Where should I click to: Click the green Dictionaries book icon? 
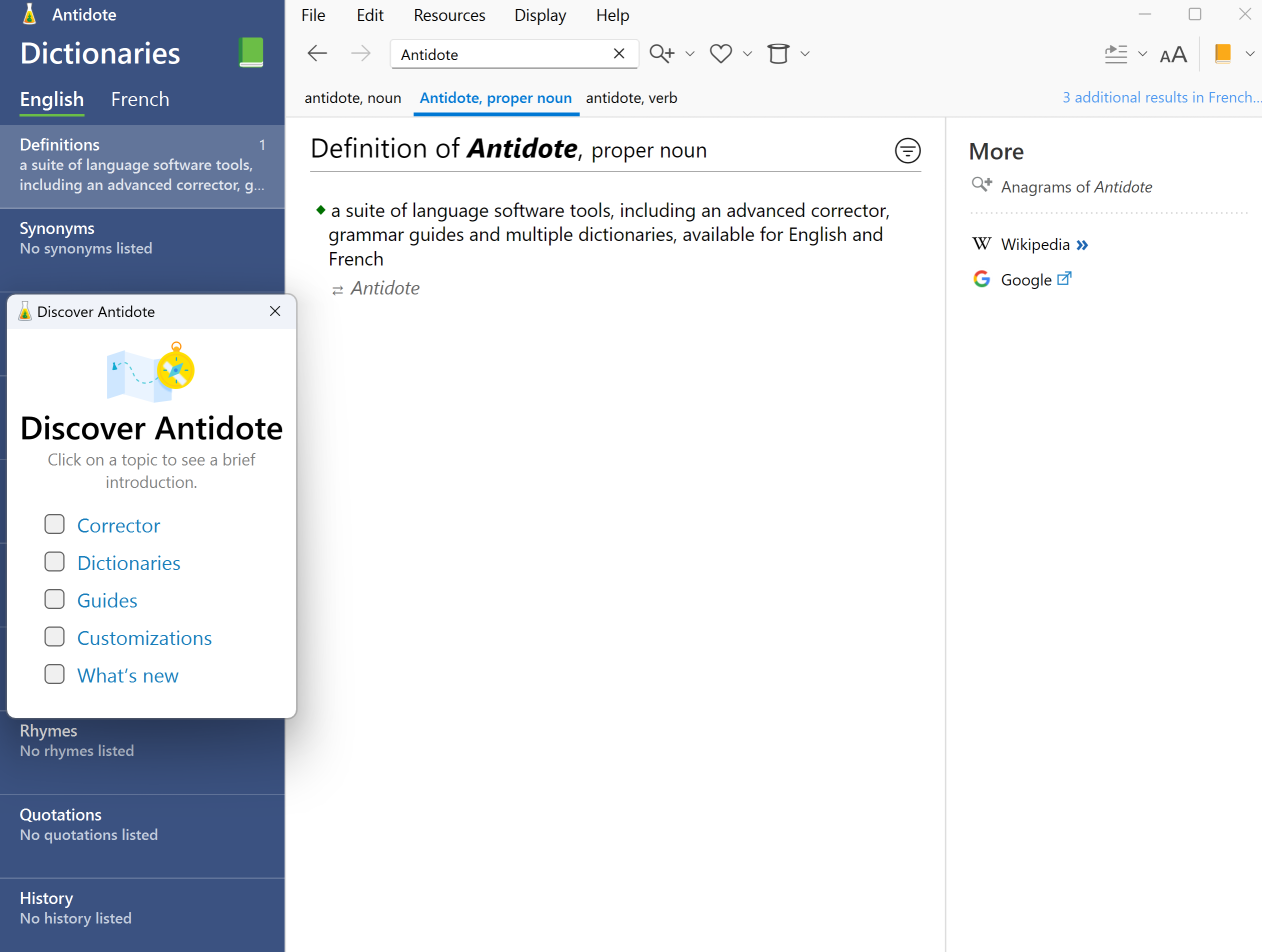251,53
